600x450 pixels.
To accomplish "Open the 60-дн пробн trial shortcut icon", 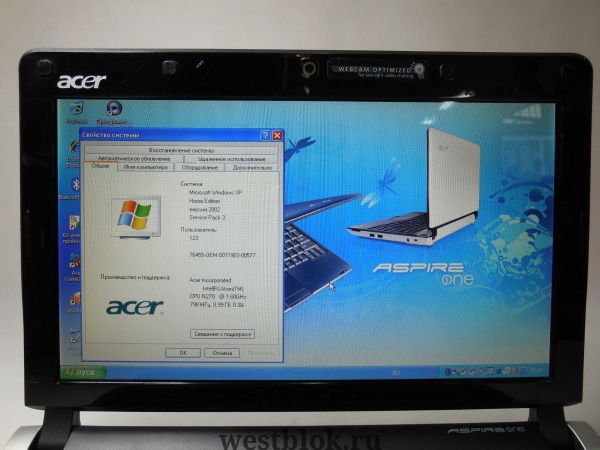I will click(x=72, y=229).
